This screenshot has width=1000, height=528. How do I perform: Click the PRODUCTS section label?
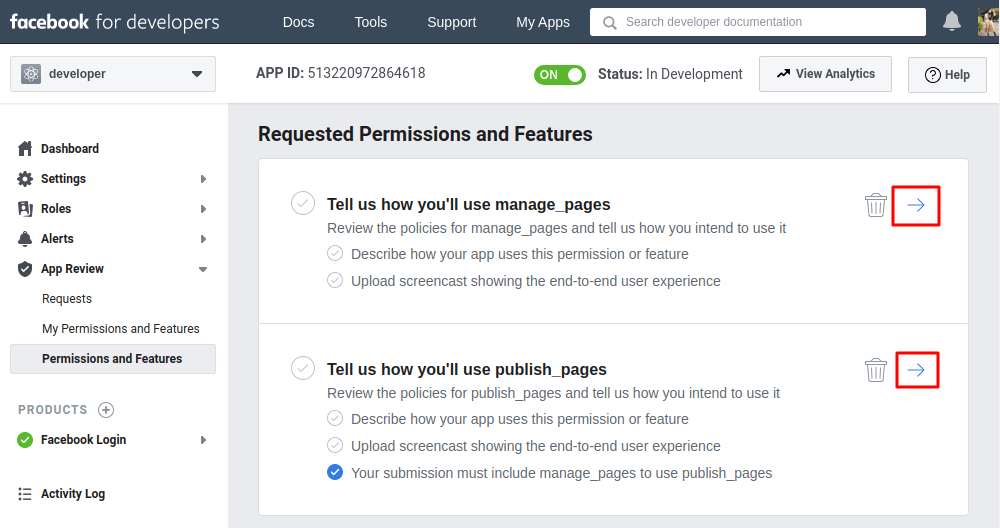click(x=53, y=409)
